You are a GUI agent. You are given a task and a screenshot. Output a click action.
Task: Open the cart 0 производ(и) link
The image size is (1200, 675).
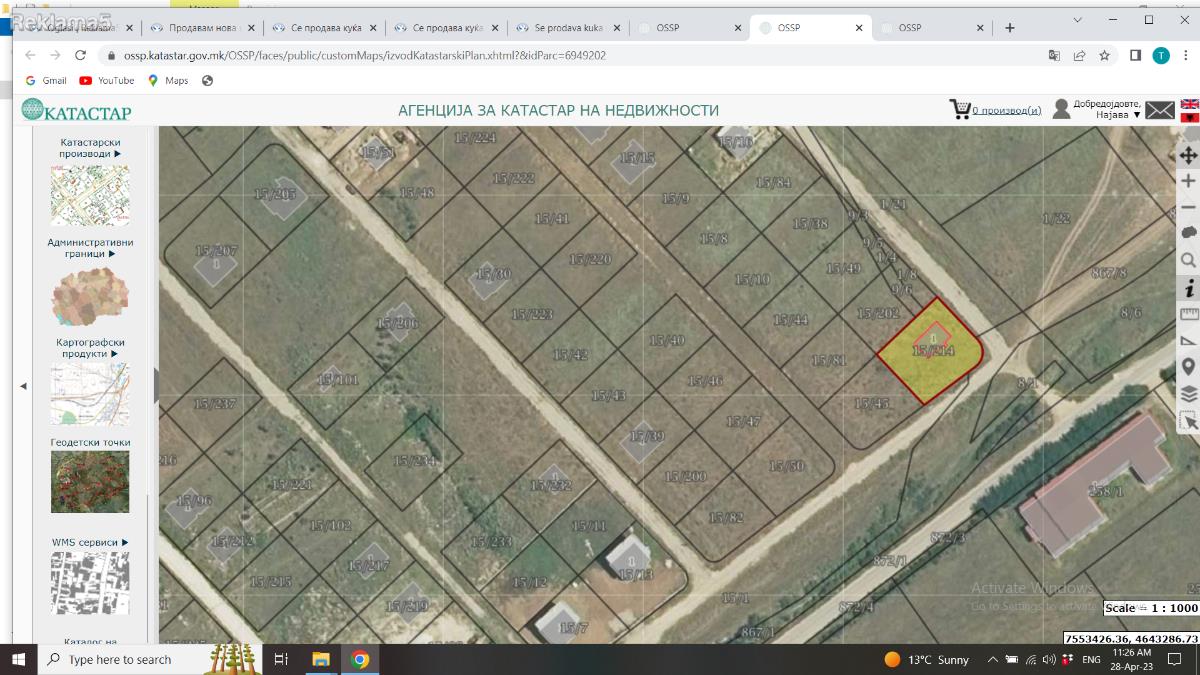click(x=1006, y=110)
